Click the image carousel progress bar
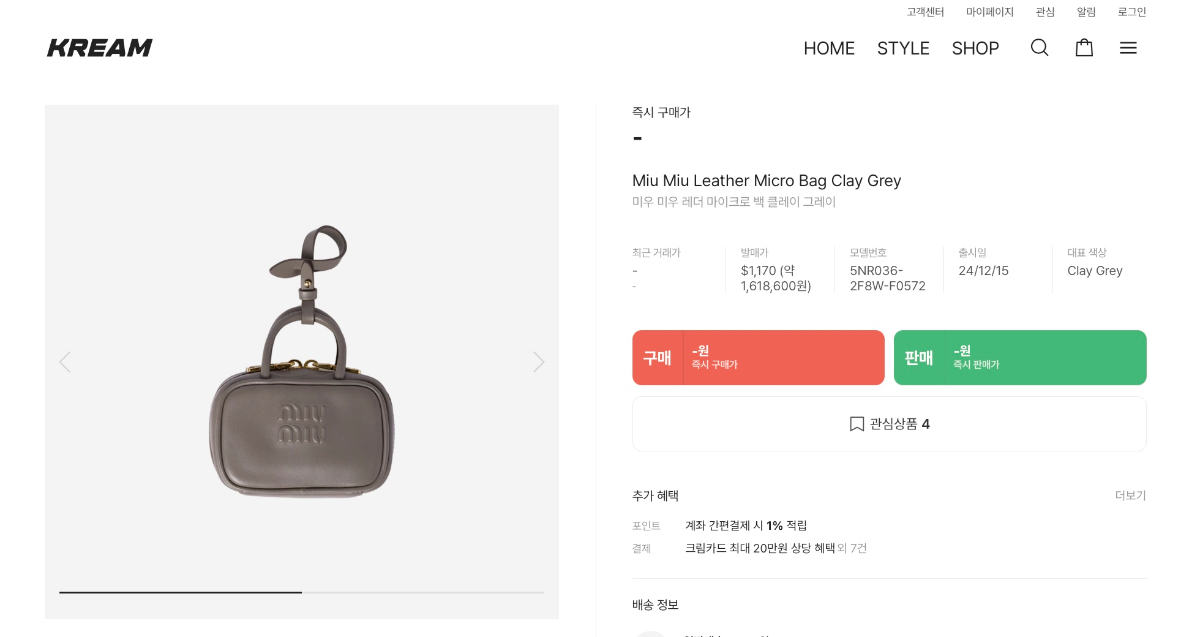 point(301,592)
